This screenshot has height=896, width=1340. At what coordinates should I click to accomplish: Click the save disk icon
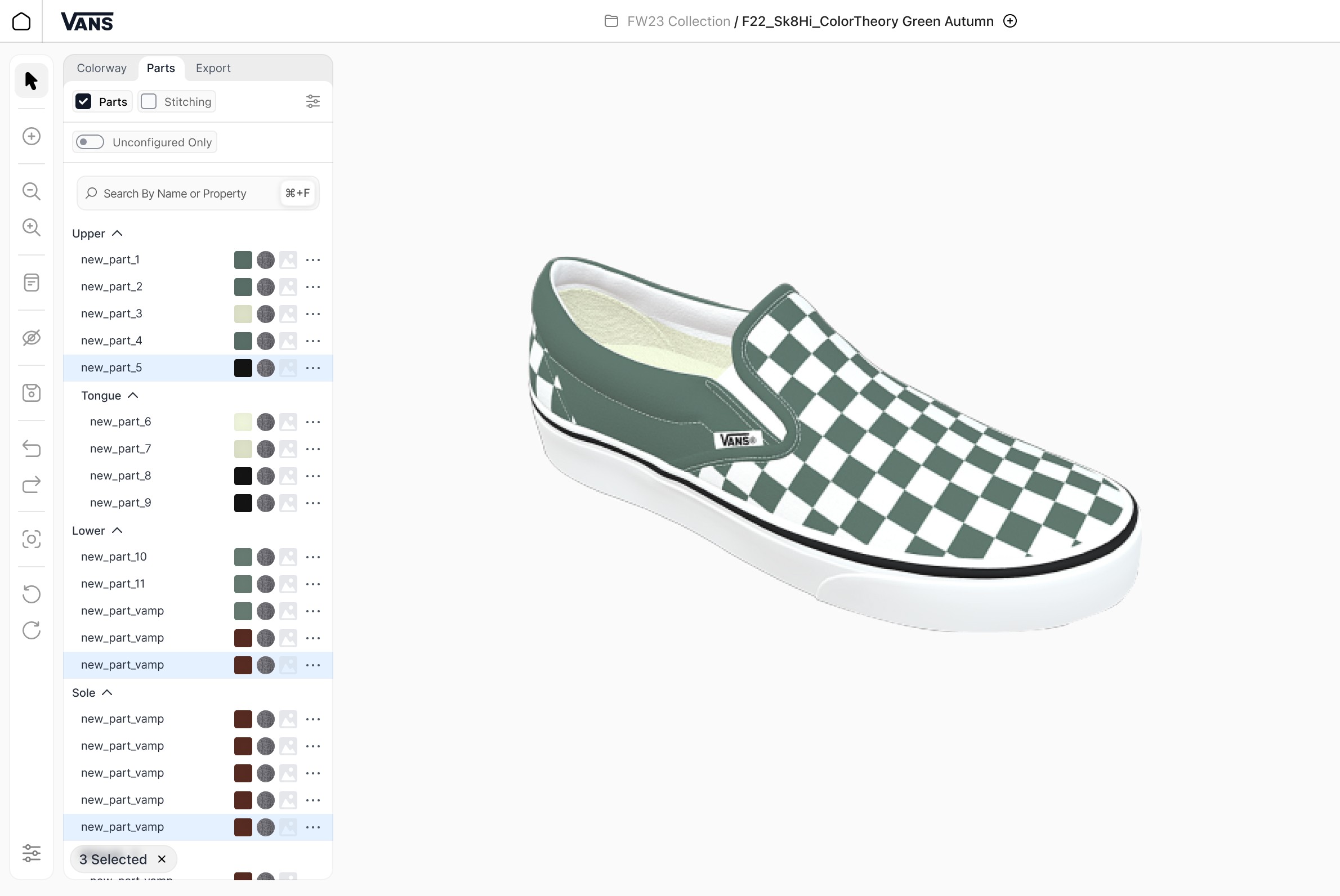32,393
